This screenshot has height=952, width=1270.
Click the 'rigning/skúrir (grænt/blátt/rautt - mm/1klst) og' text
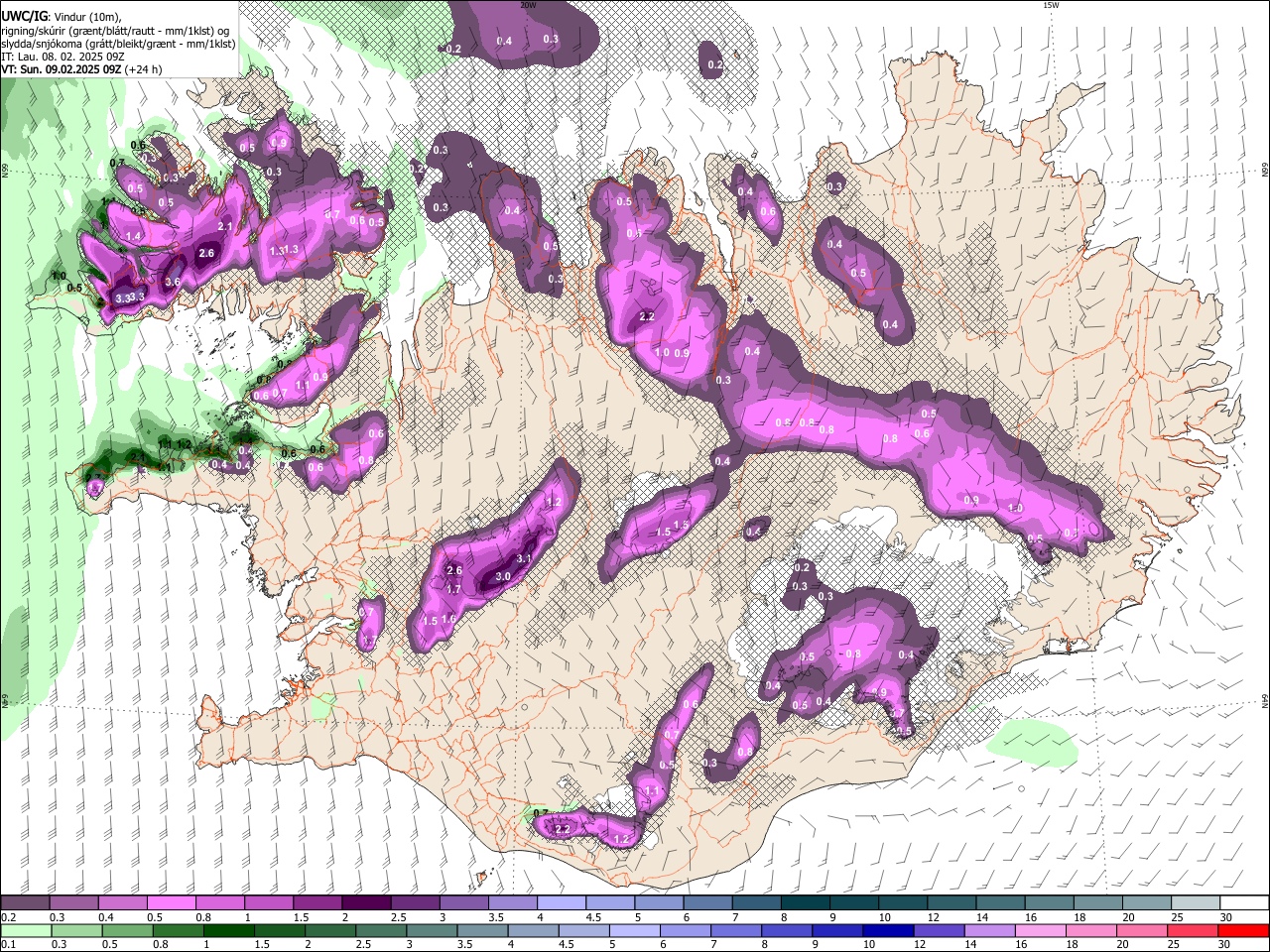click(115, 31)
